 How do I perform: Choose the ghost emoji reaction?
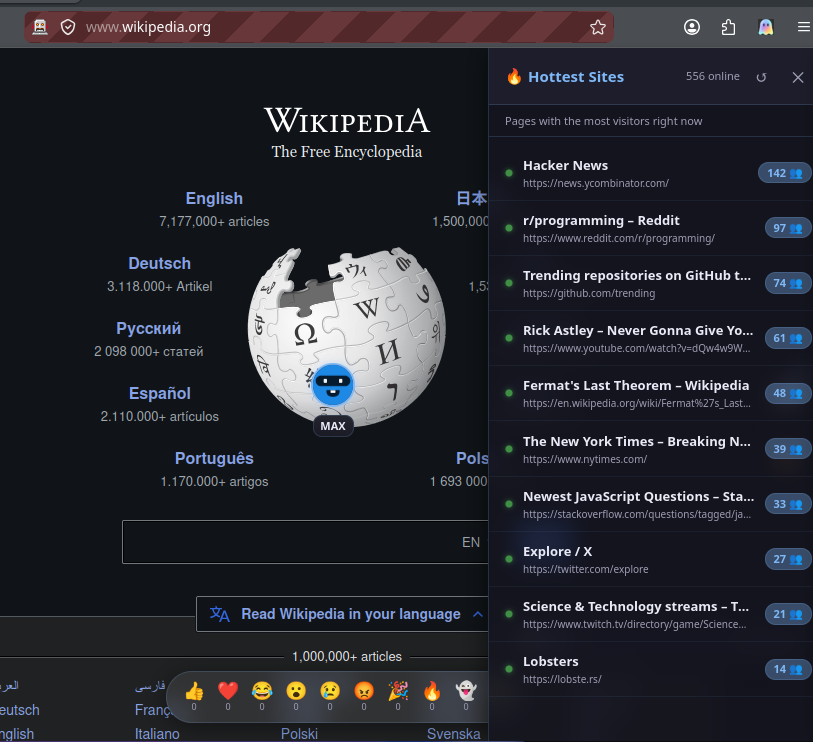pyautogui.click(x=466, y=691)
